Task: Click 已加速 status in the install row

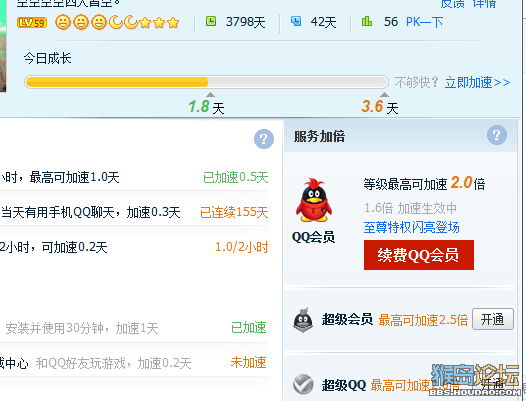Action: 249,328
